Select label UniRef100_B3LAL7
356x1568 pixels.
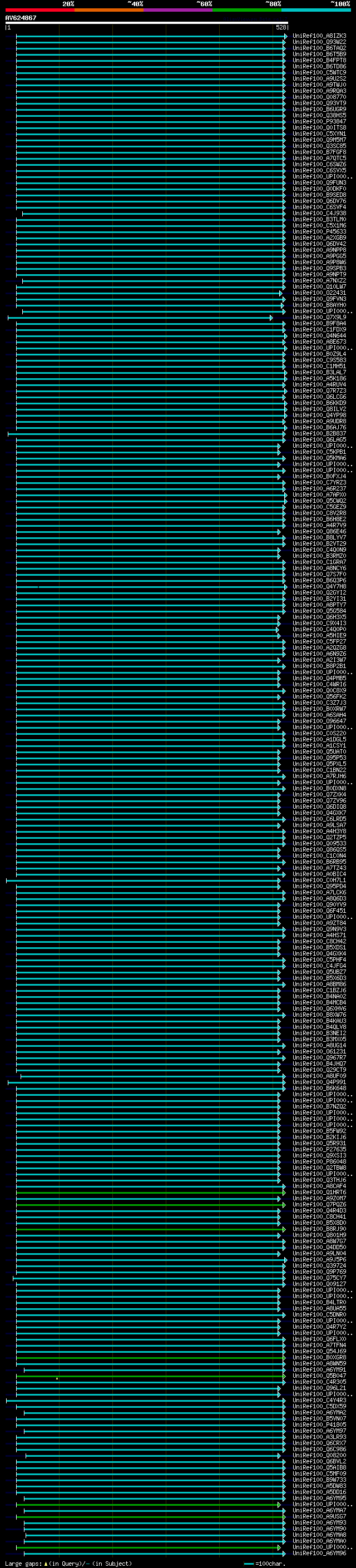(x=319, y=373)
